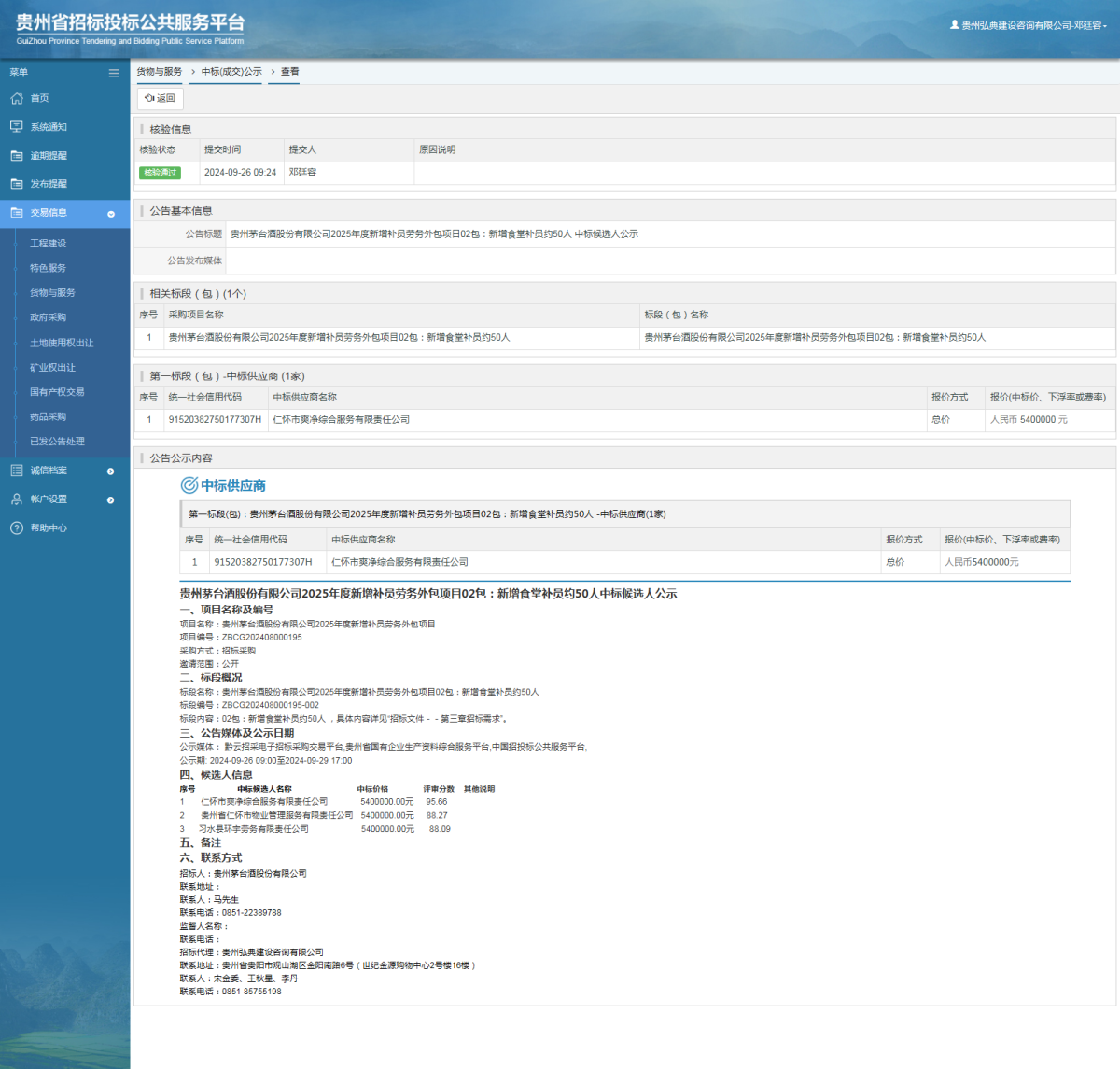Collapse the 交易信息 submenu arrow
This screenshot has height=1069, width=1120.
pos(111,214)
